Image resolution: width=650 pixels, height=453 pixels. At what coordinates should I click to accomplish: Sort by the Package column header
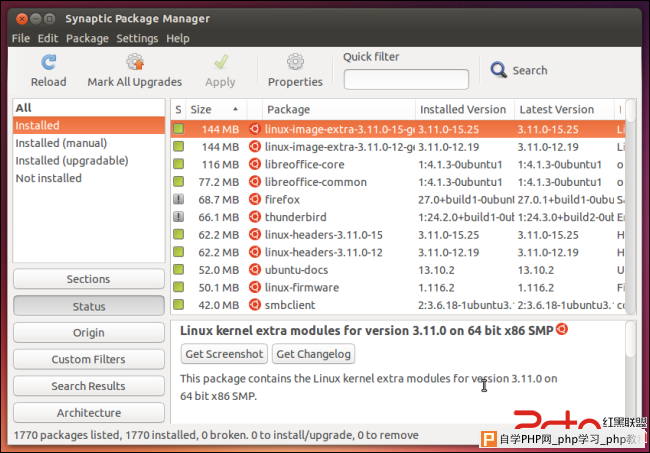(x=339, y=109)
